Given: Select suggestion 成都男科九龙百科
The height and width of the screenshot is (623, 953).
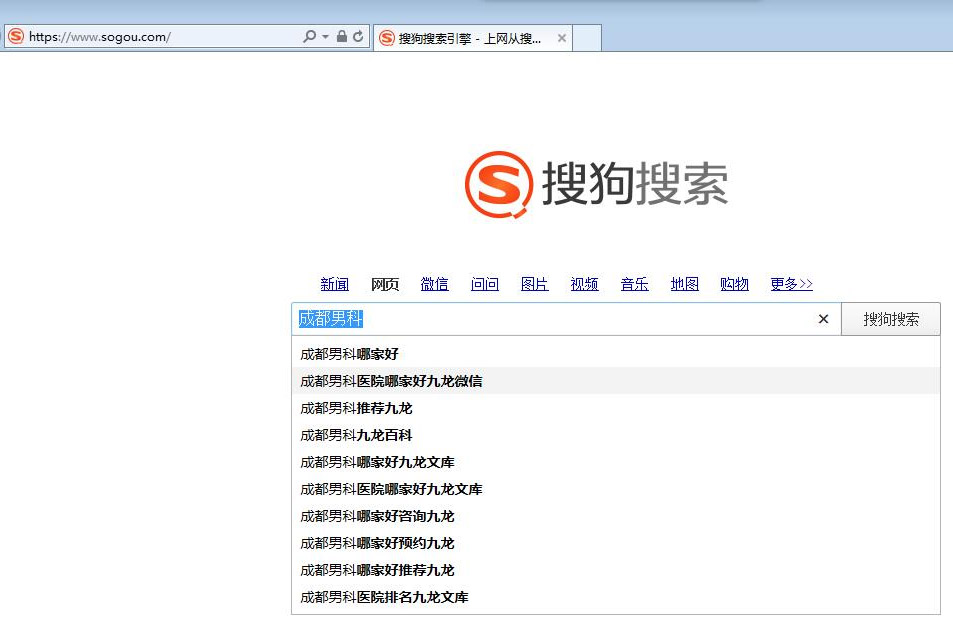Looking at the screenshot, I should tap(357, 435).
